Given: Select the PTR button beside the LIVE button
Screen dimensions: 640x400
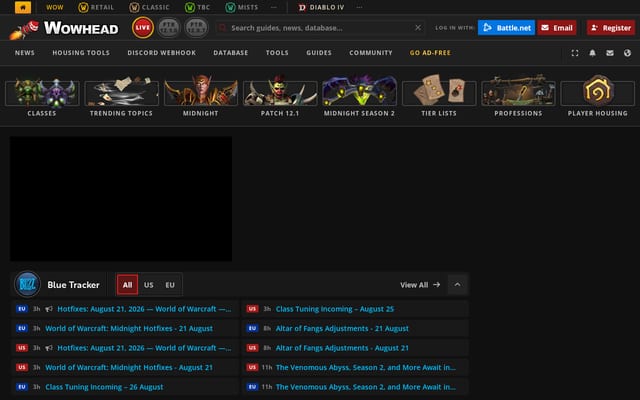Looking at the screenshot, I should pos(169,28).
